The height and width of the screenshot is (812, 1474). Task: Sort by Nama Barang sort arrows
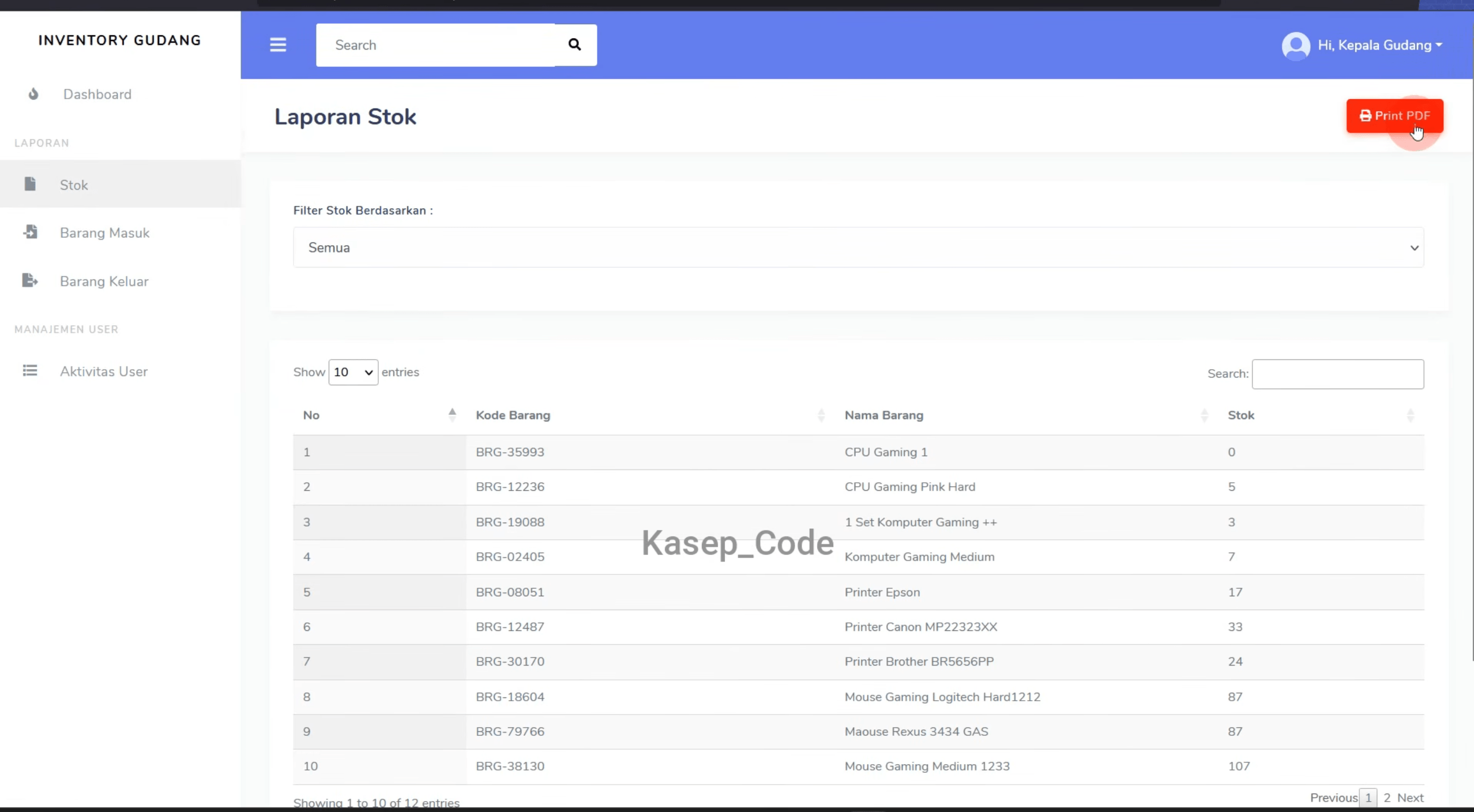(x=1204, y=415)
